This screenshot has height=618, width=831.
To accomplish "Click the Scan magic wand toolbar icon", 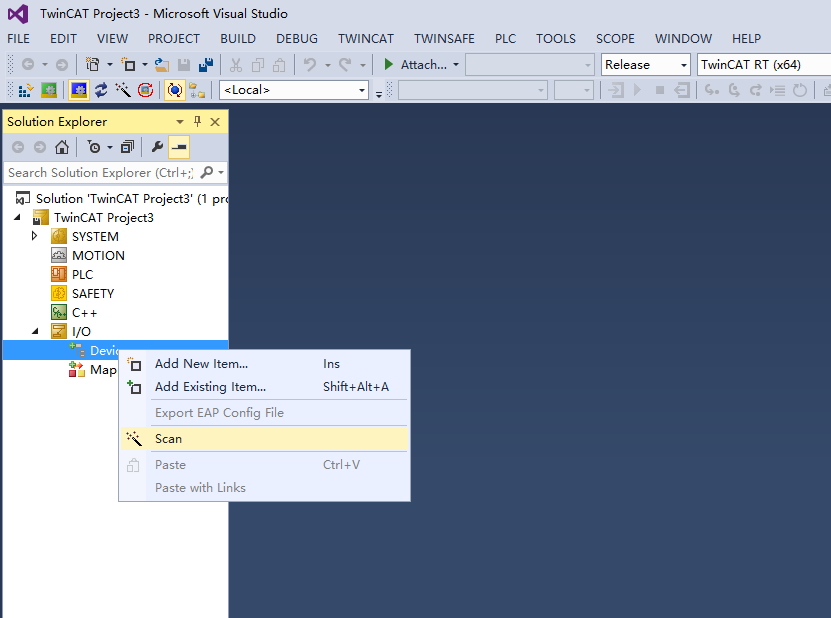I will [123, 90].
